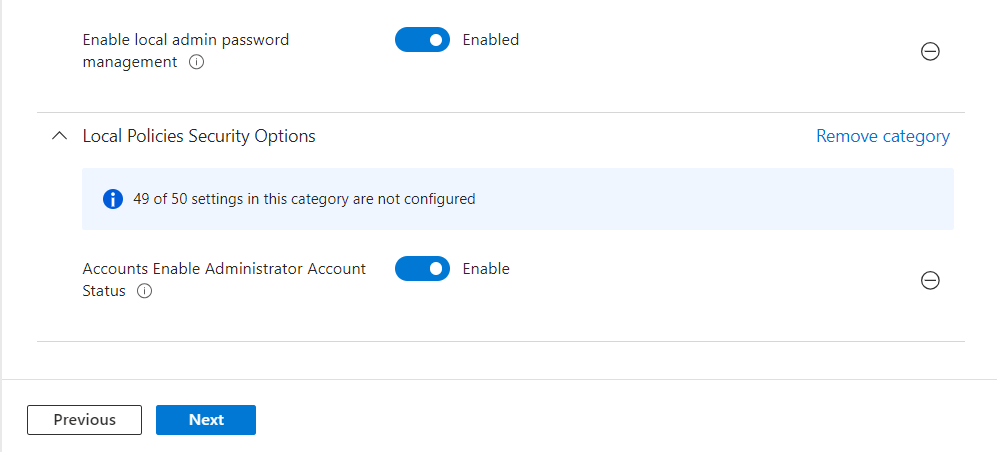Select the 'Enable local admin password management' label
Viewport: 997px width, 452px height.
(x=185, y=40)
